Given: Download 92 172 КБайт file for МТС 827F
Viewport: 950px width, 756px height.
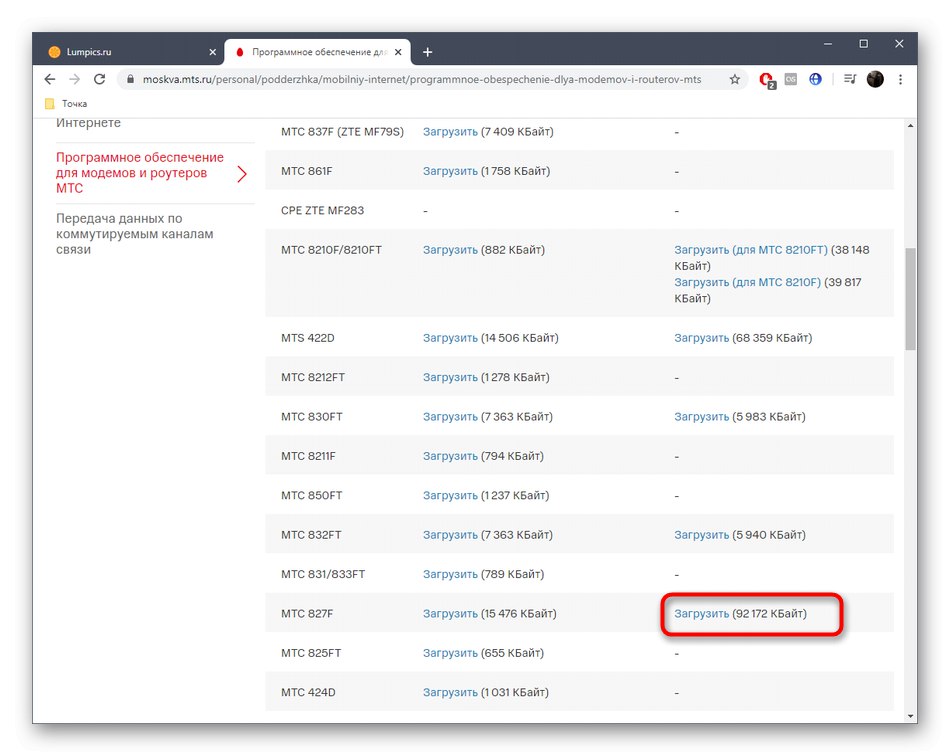Looking at the screenshot, I should (702, 614).
